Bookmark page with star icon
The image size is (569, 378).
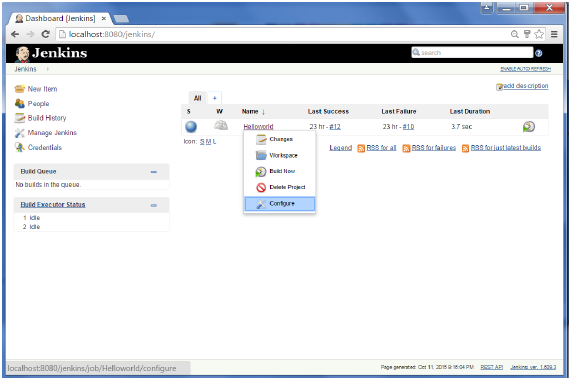coord(539,34)
